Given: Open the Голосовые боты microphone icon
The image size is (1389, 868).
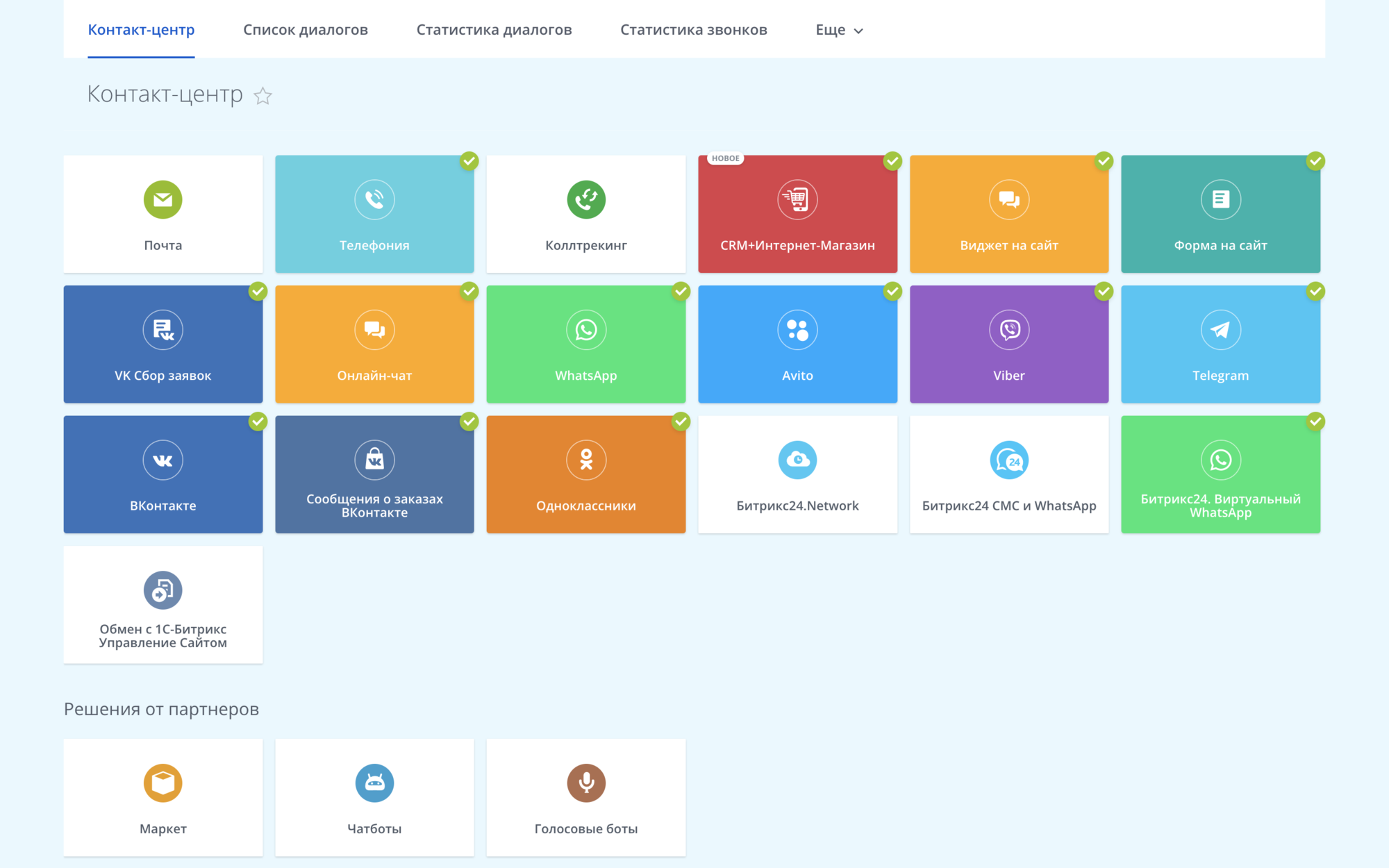Looking at the screenshot, I should tap(586, 783).
